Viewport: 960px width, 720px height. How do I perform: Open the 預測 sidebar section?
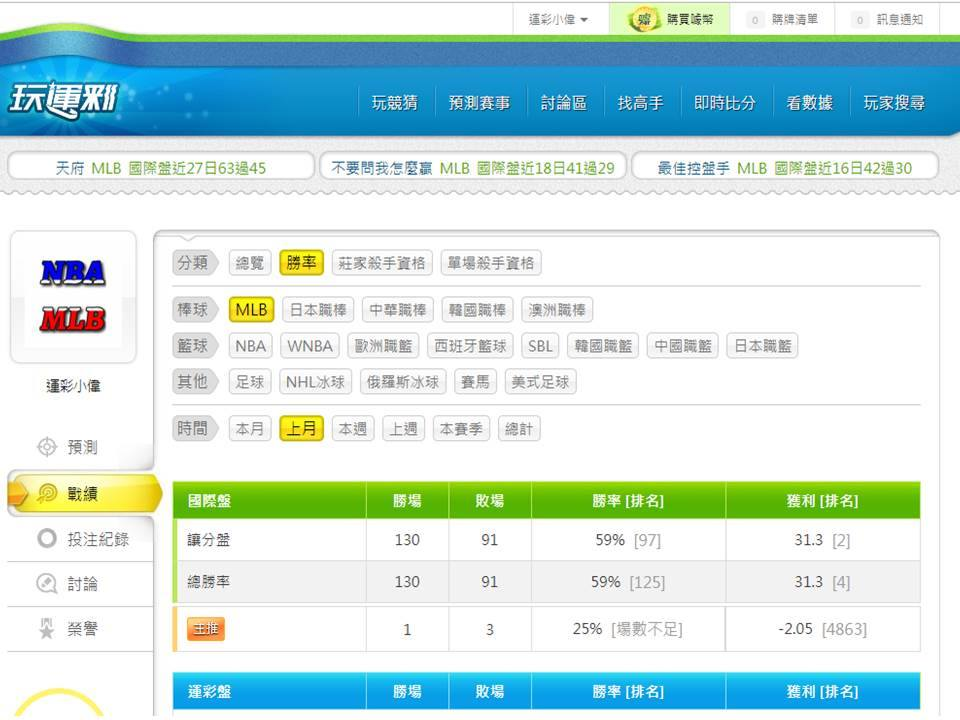coord(80,447)
